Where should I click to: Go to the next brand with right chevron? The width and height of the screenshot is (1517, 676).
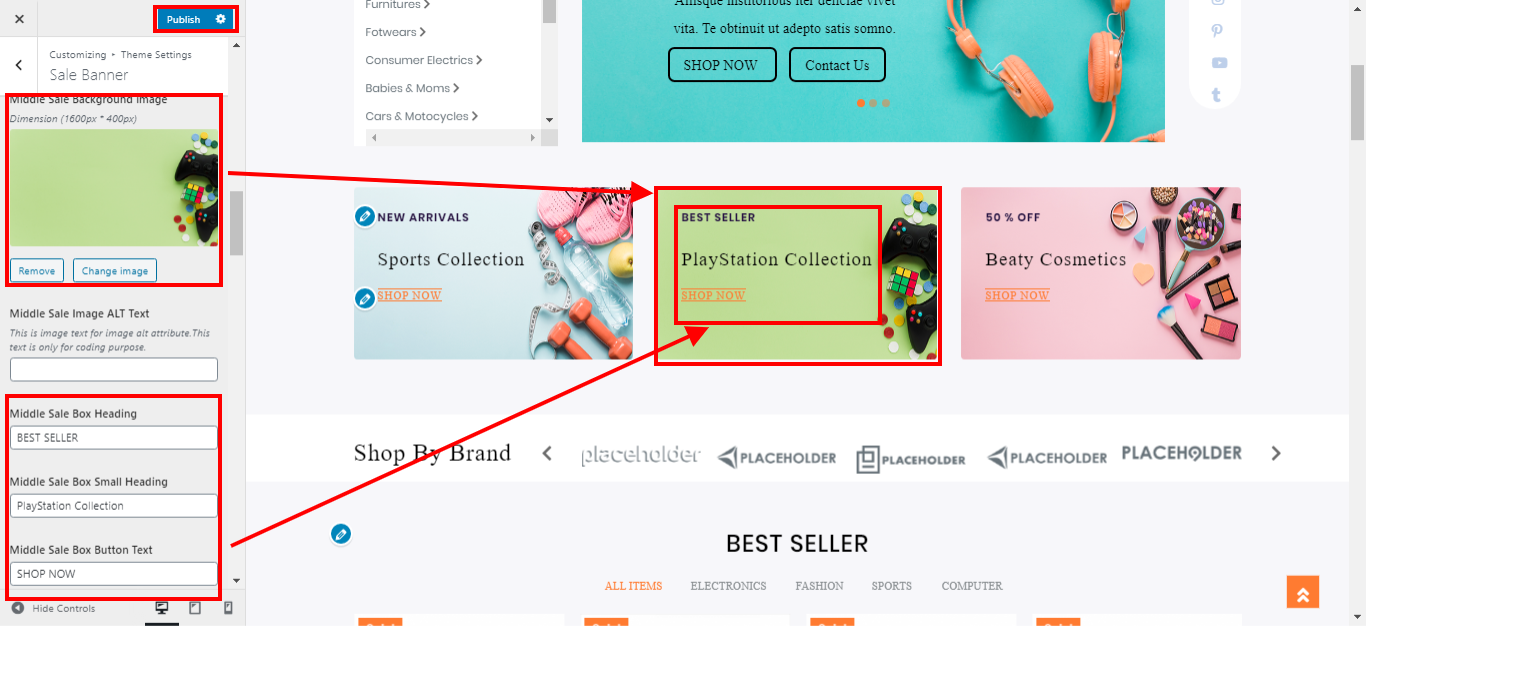click(1276, 453)
